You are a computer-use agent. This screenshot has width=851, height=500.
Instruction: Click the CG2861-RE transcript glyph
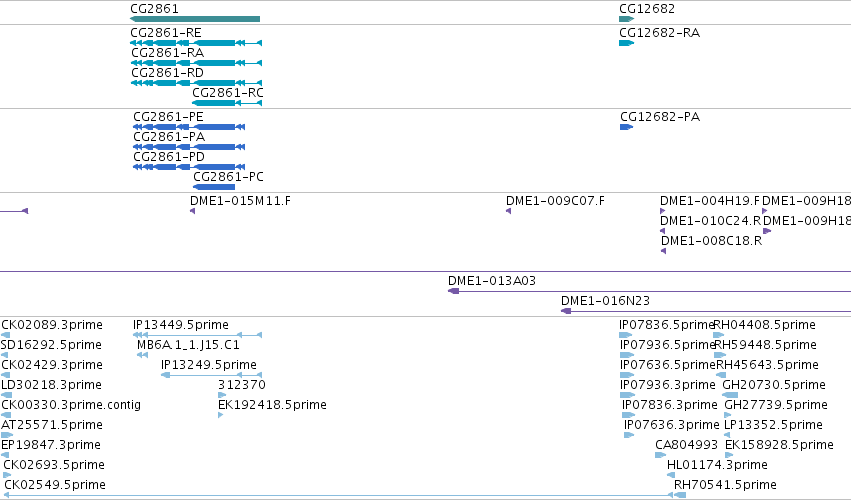coord(196,43)
